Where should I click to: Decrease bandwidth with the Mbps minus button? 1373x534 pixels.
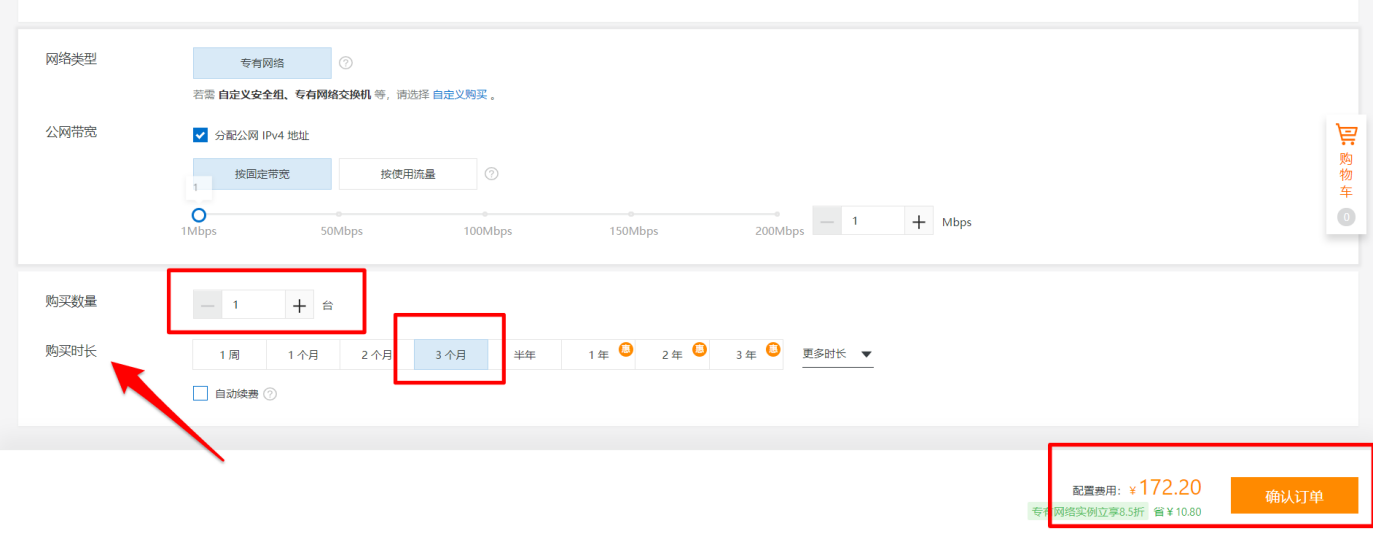pos(827,222)
